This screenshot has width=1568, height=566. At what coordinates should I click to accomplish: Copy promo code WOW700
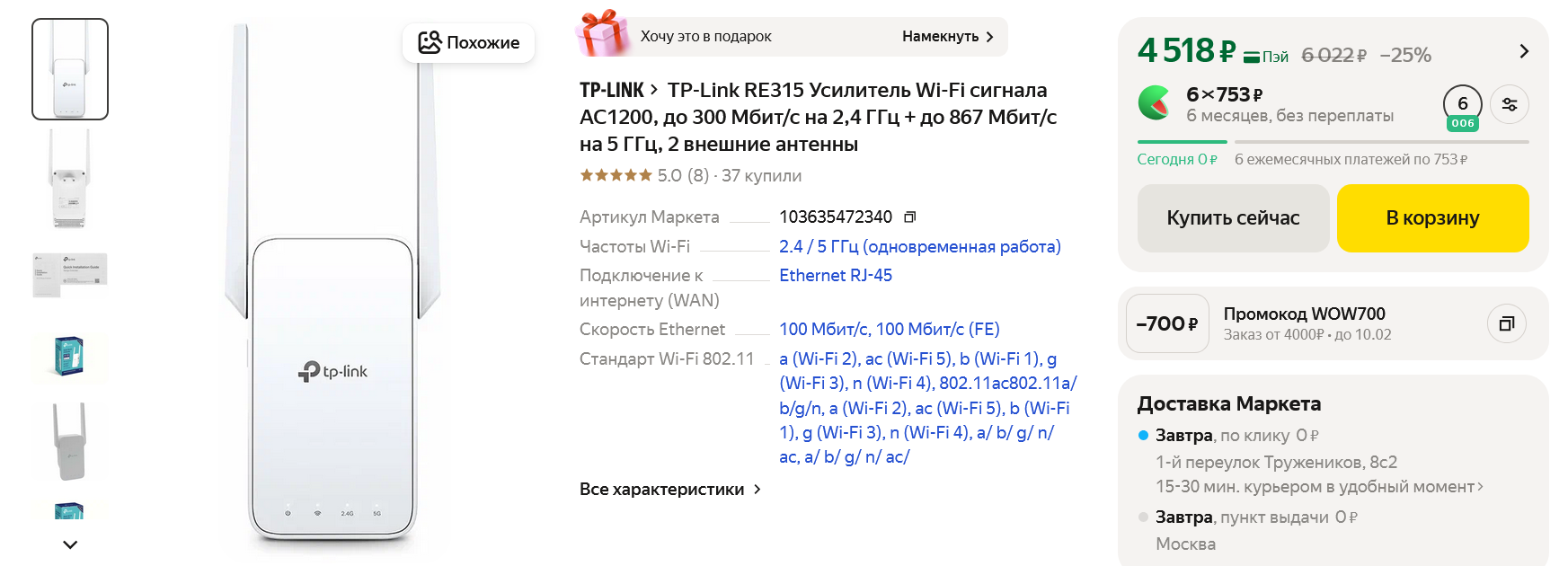pyautogui.click(x=1507, y=323)
